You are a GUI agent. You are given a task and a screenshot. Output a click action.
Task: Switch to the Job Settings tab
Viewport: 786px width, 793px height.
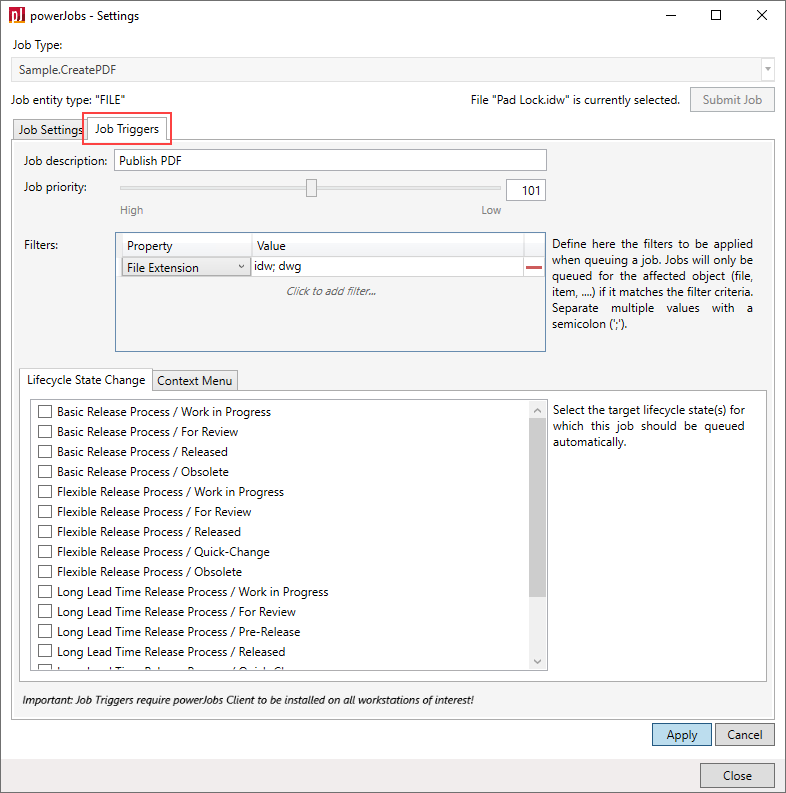(50, 130)
